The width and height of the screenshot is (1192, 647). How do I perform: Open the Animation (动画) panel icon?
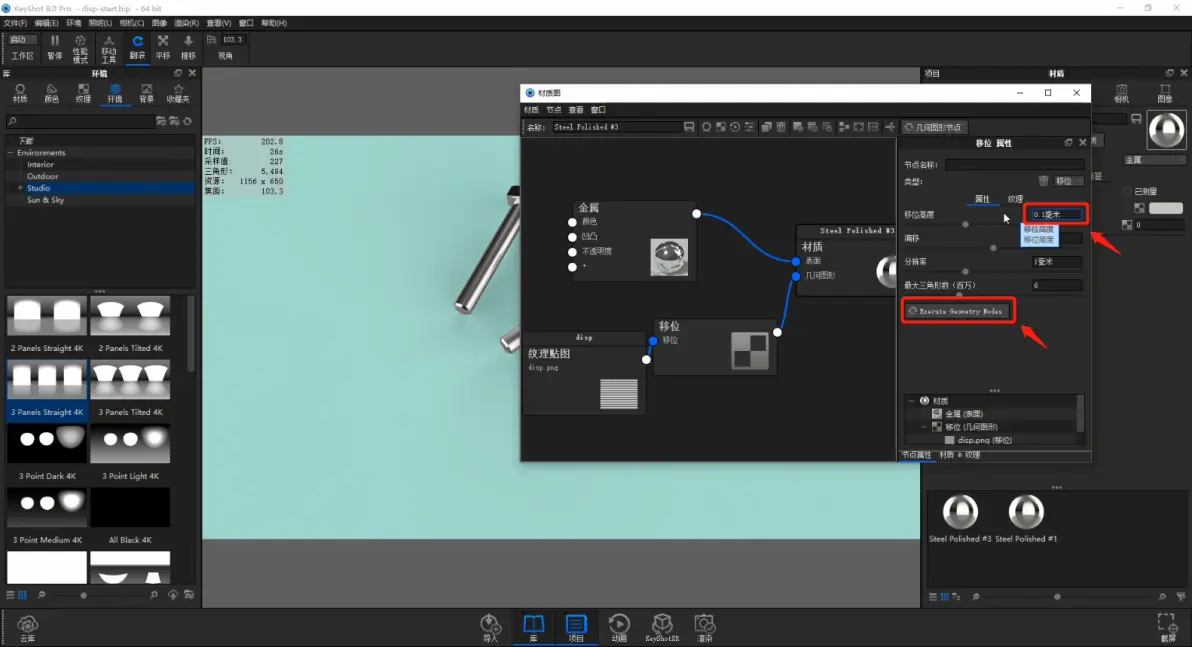tap(619, 628)
